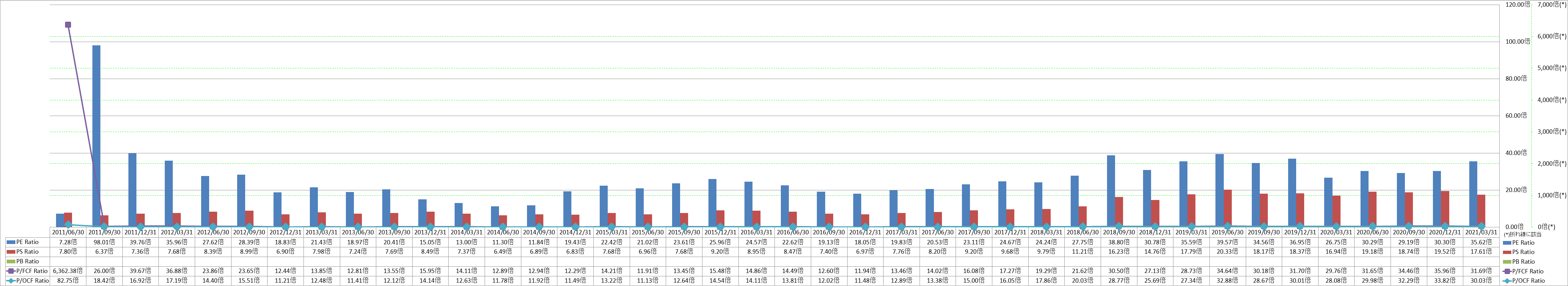The height and width of the screenshot is (286, 1568).
Task: Click the 18.42倍 P/OCF cell for 2011/09/30
Action: click(104, 281)
